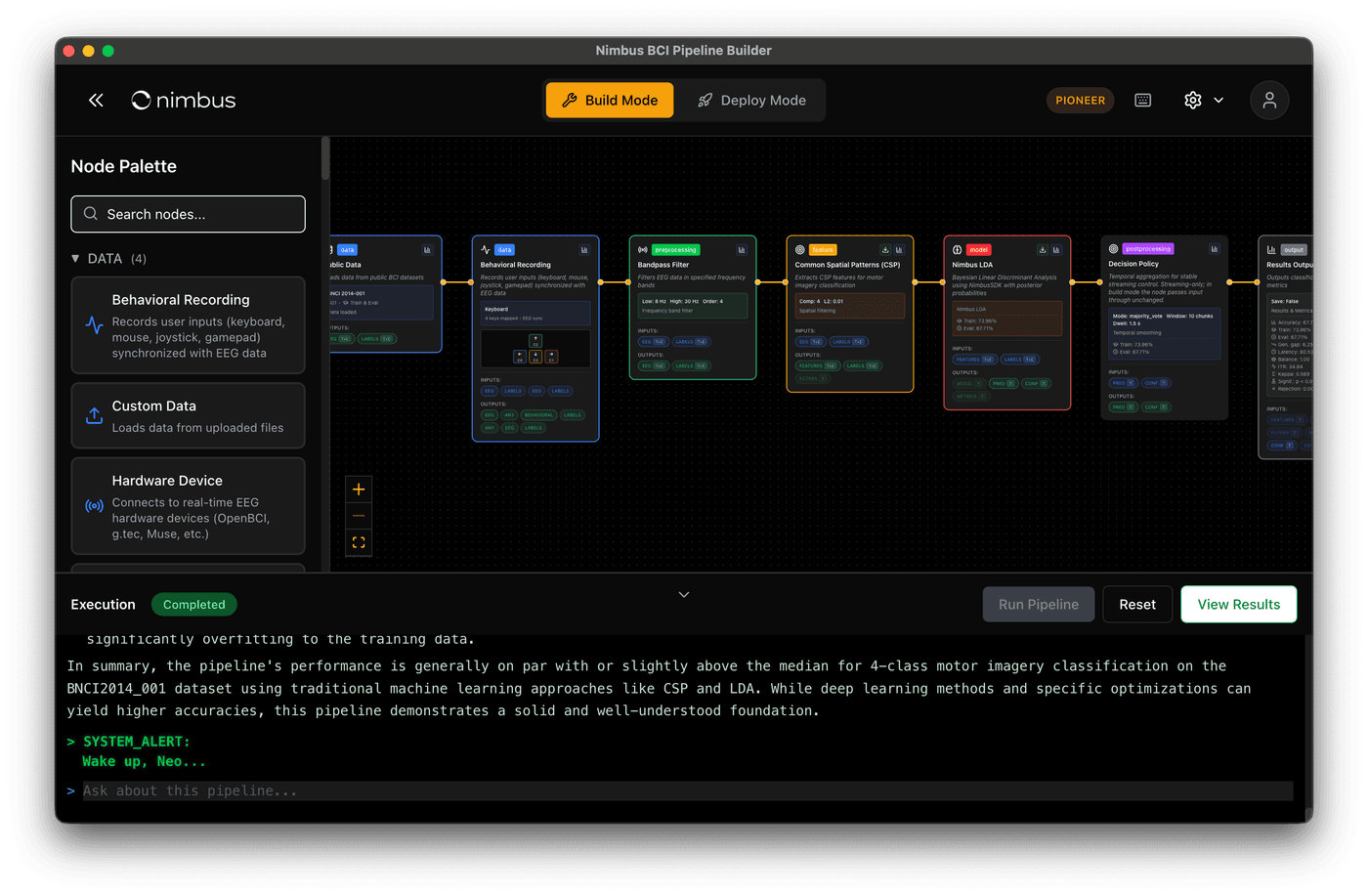Select the Hardware Device node in the palette
This screenshot has height=896, width=1368.
(188, 506)
